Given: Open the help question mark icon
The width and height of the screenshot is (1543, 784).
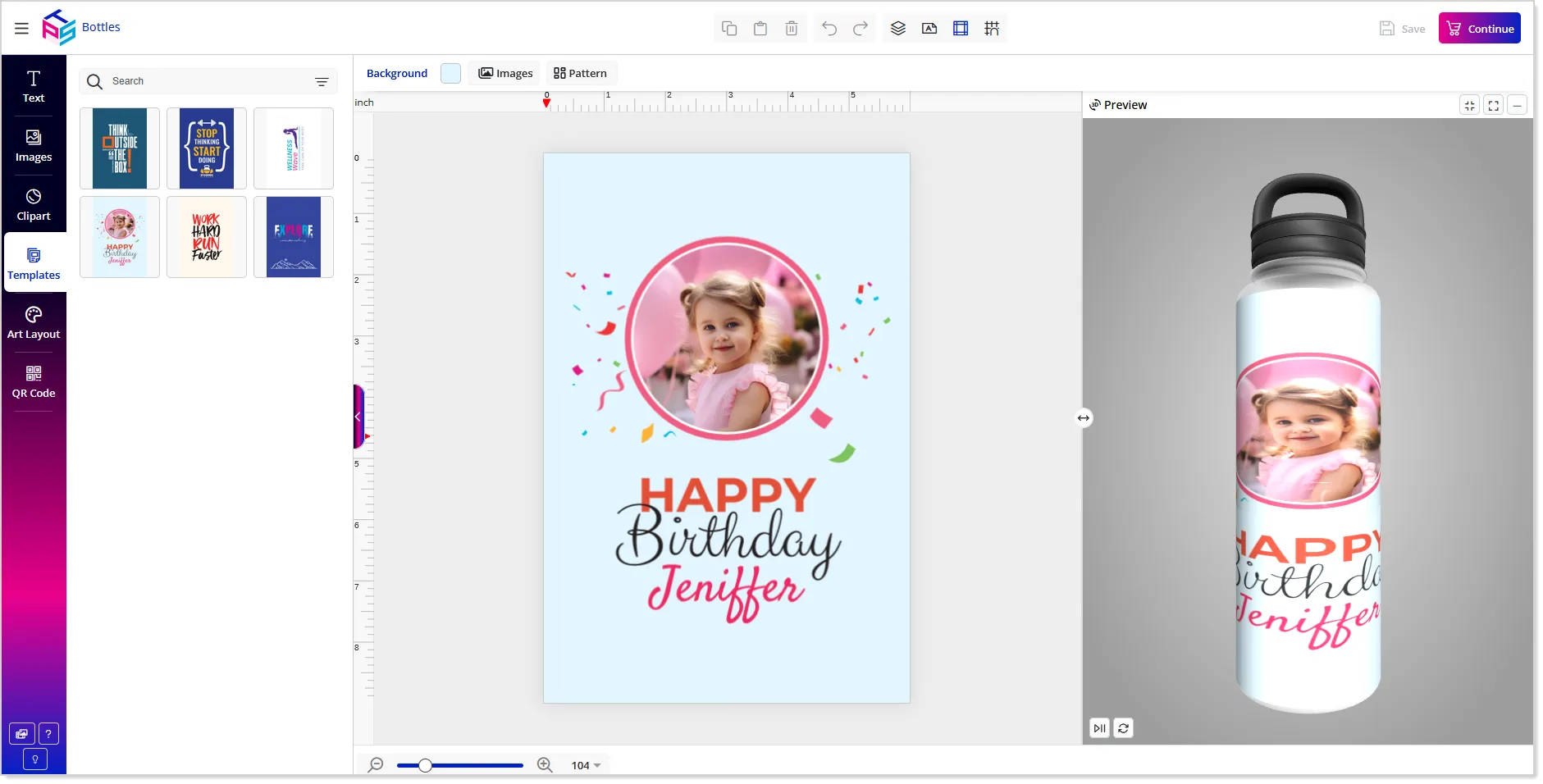Looking at the screenshot, I should (x=48, y=734).
